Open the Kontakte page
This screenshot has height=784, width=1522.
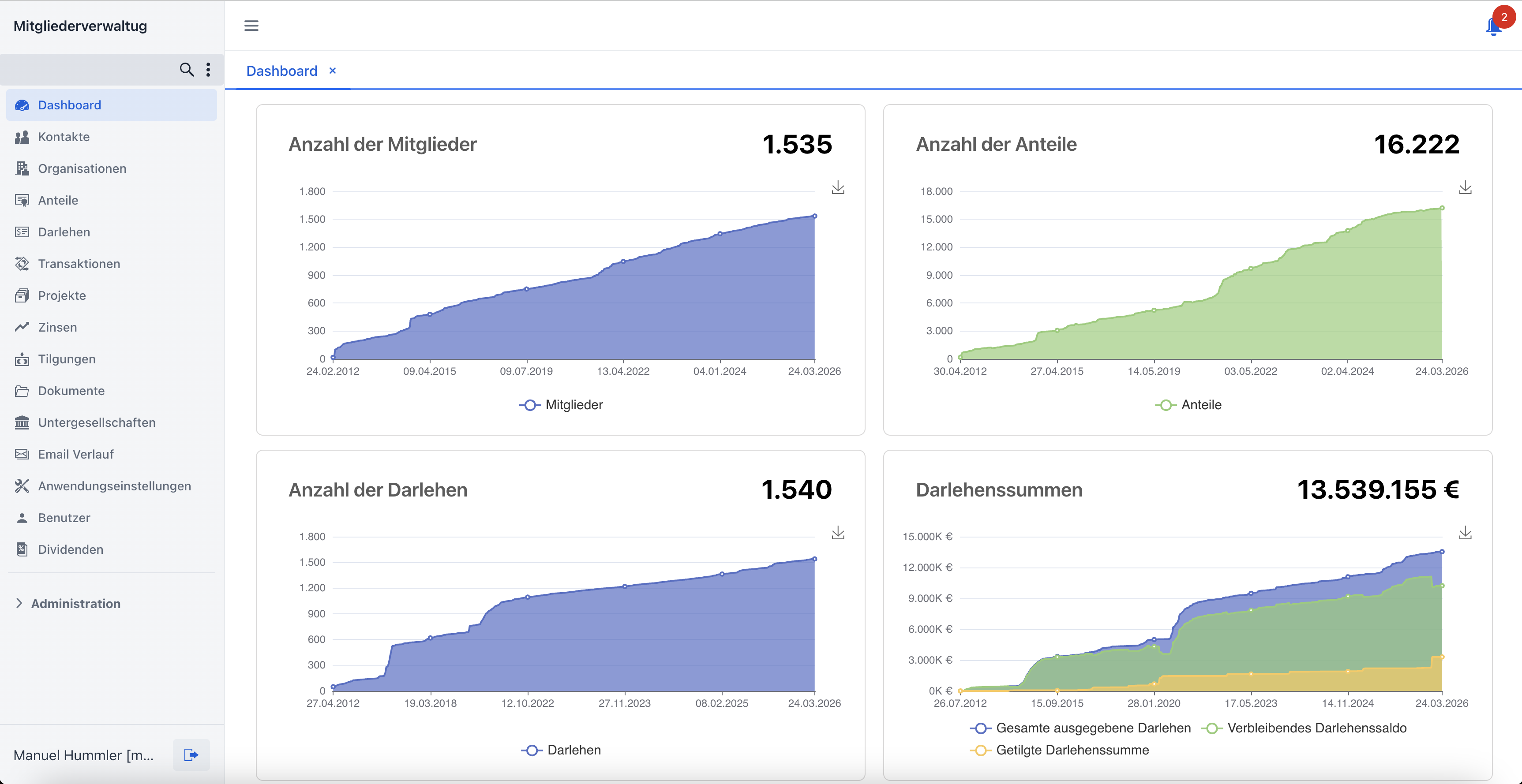tap(64, 137)
